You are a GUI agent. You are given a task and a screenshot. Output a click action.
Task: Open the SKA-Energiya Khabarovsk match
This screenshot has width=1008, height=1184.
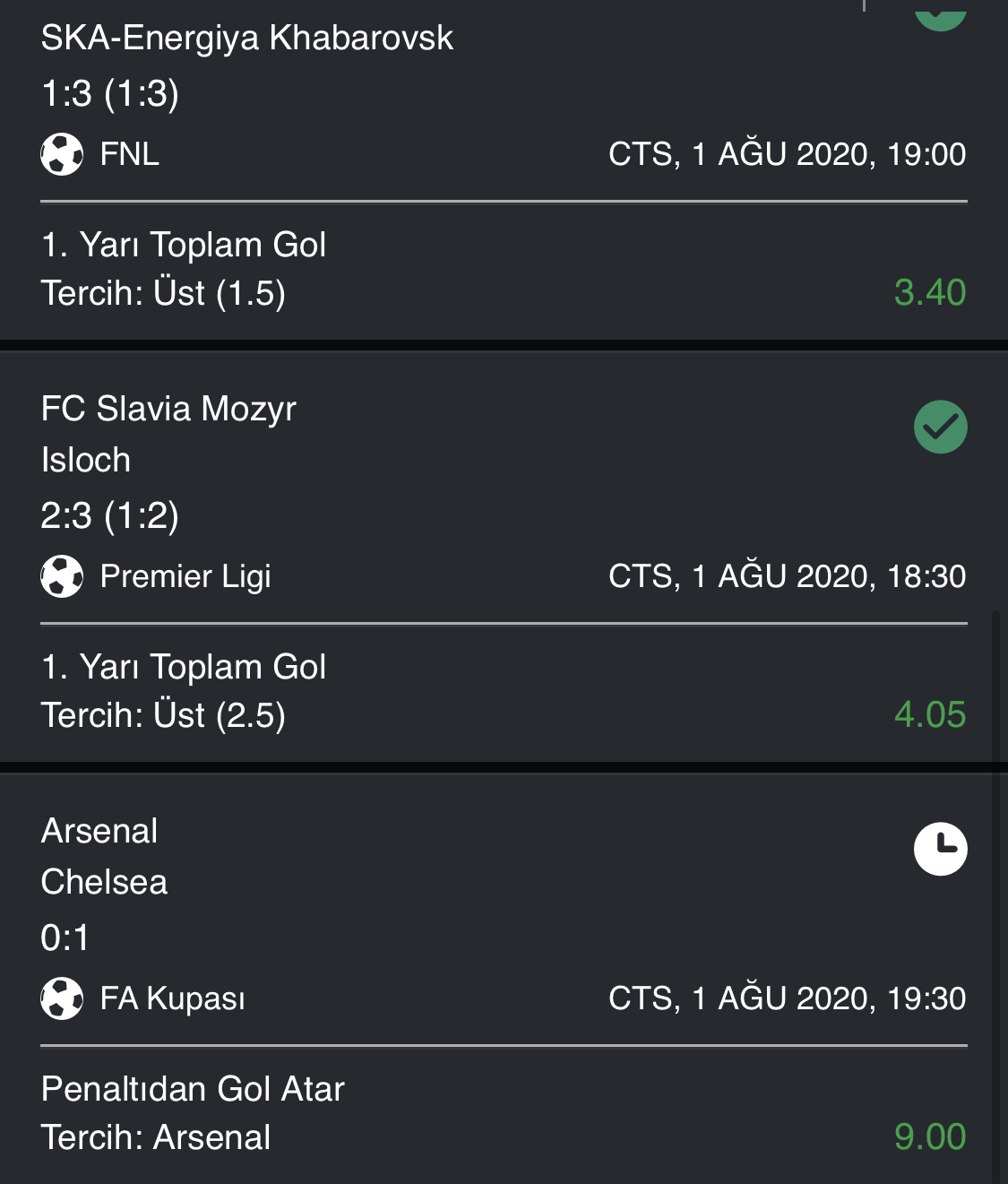247,39
